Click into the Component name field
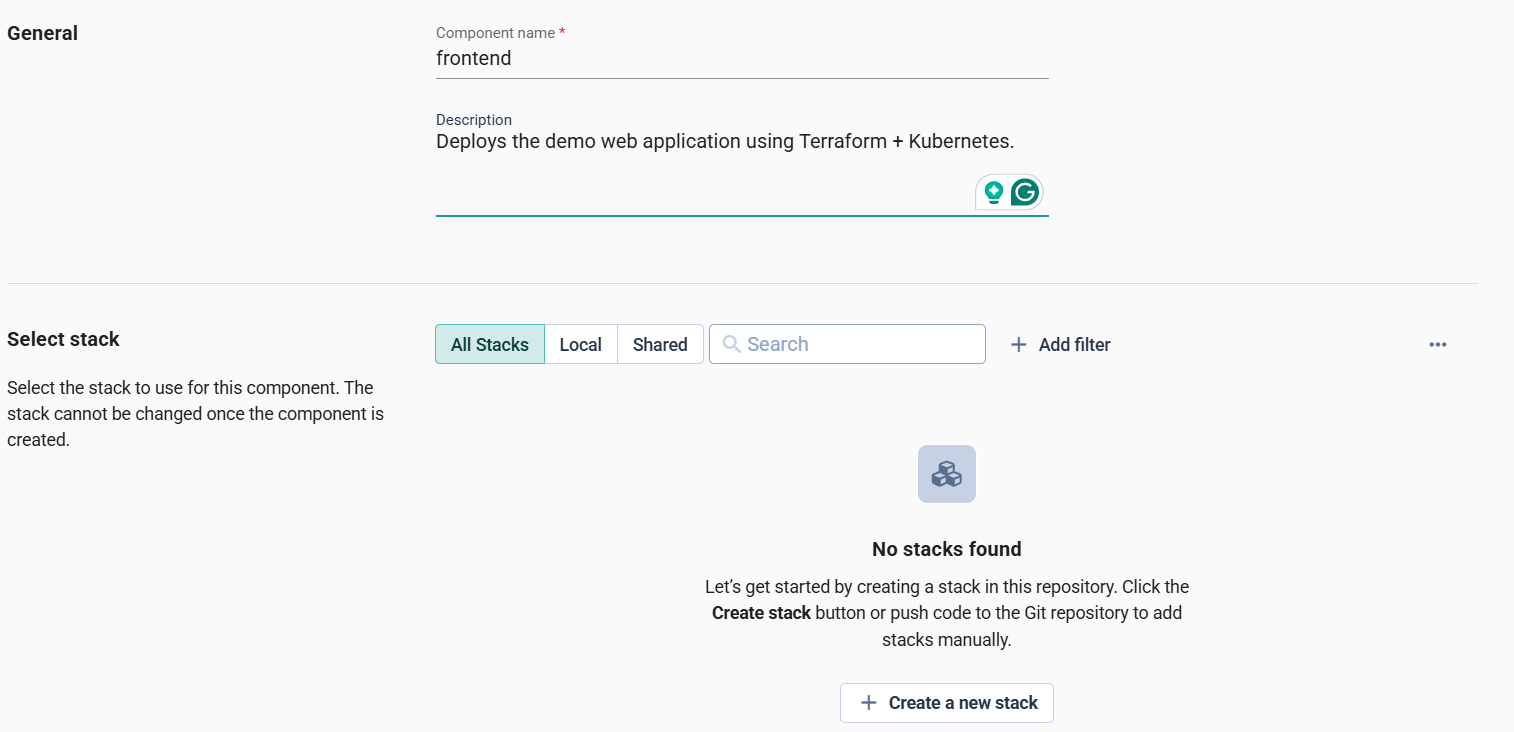This screenshot has height=732, width=1514. (x=741, y=59)
